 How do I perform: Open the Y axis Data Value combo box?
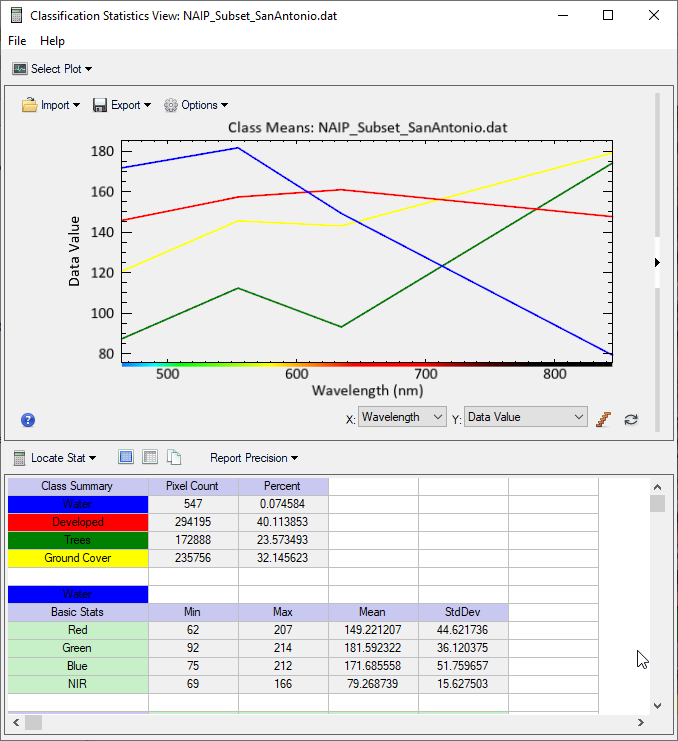pos(526,417)
